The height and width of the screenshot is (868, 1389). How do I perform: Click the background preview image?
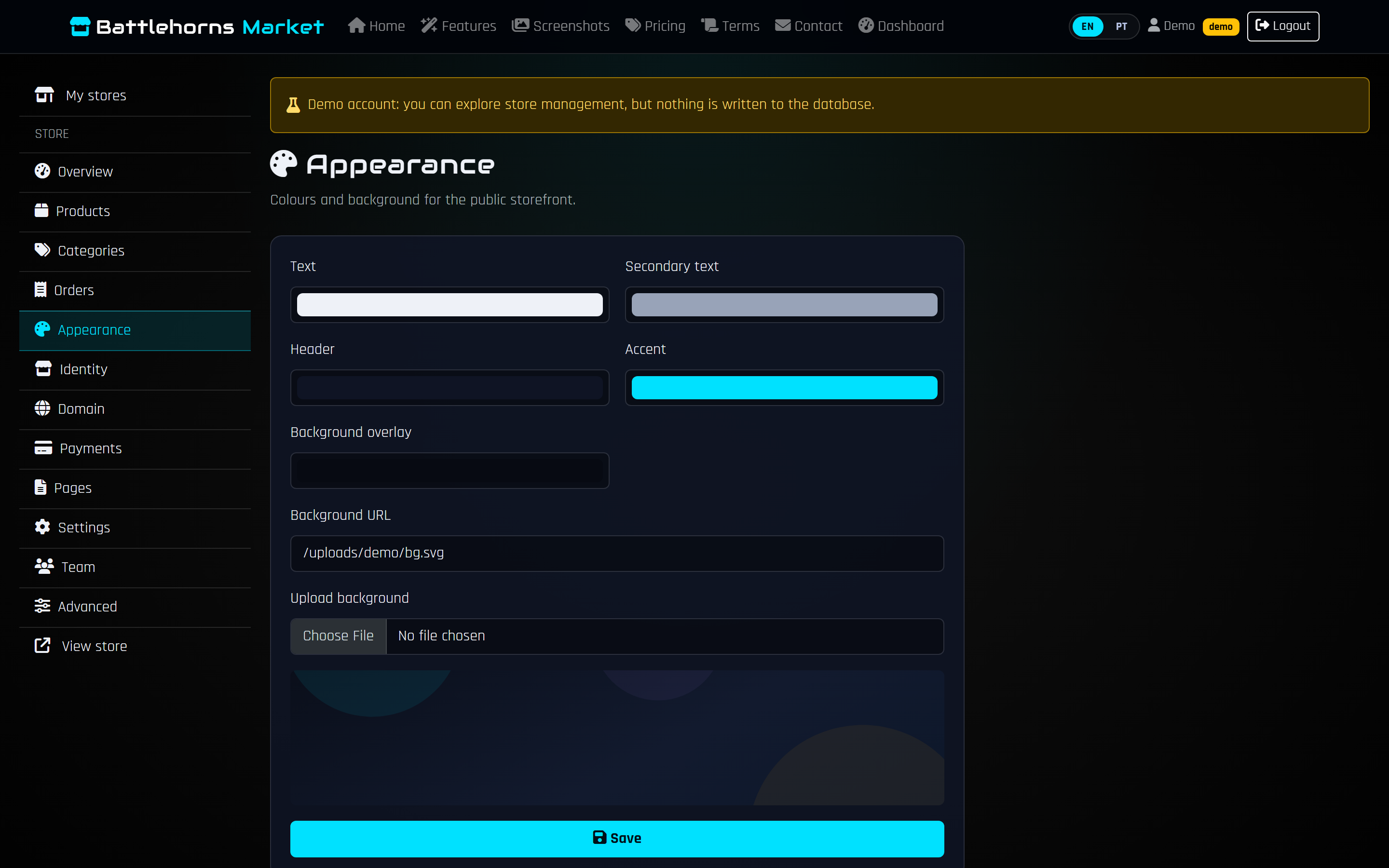pyautogui.click(x=617, y=738)
